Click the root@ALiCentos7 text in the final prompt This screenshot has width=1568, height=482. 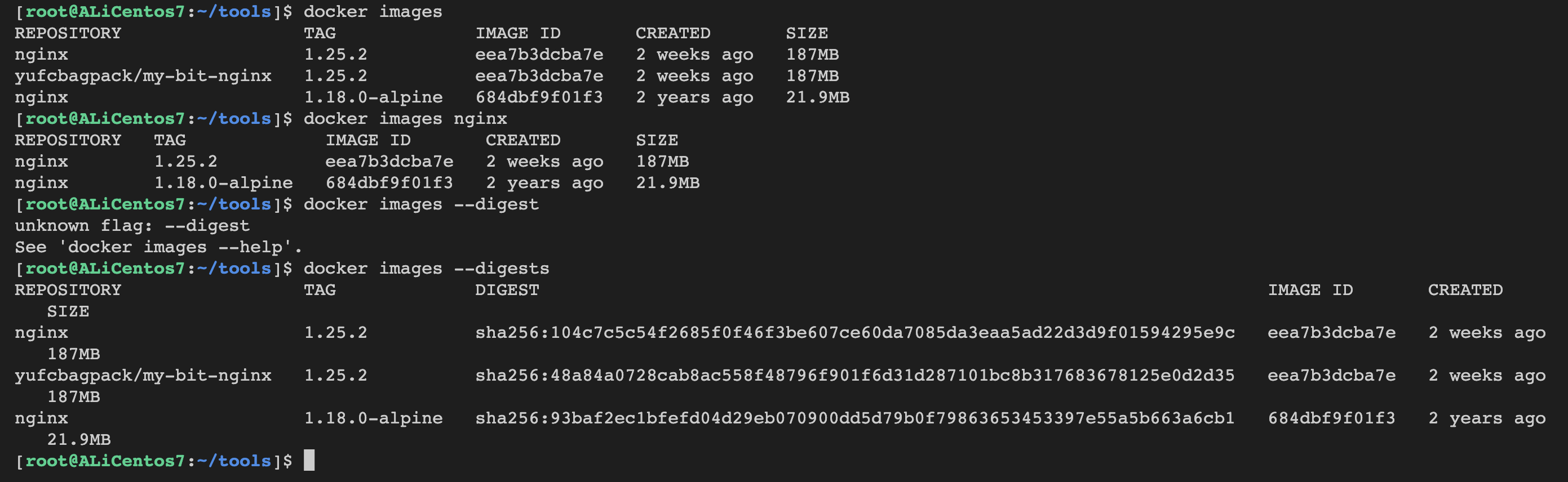point(105,461)
